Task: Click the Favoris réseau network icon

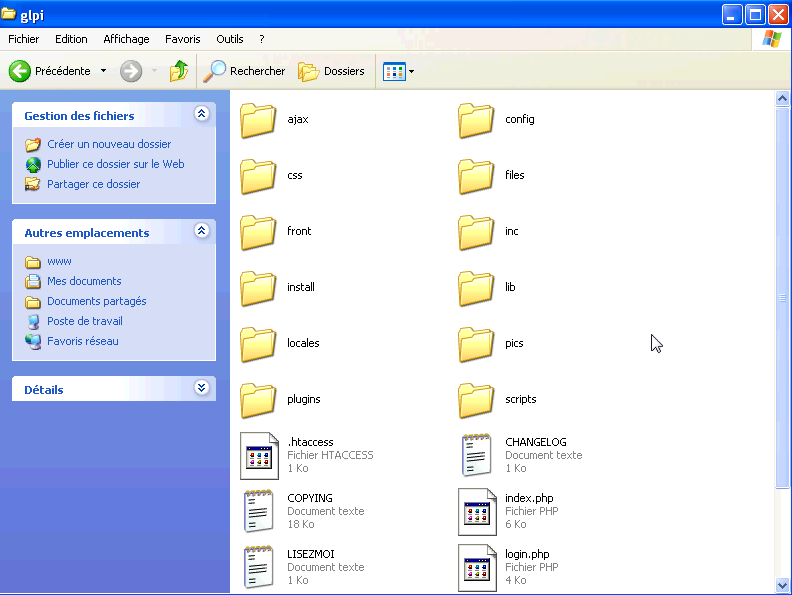Action: point(33,342)
